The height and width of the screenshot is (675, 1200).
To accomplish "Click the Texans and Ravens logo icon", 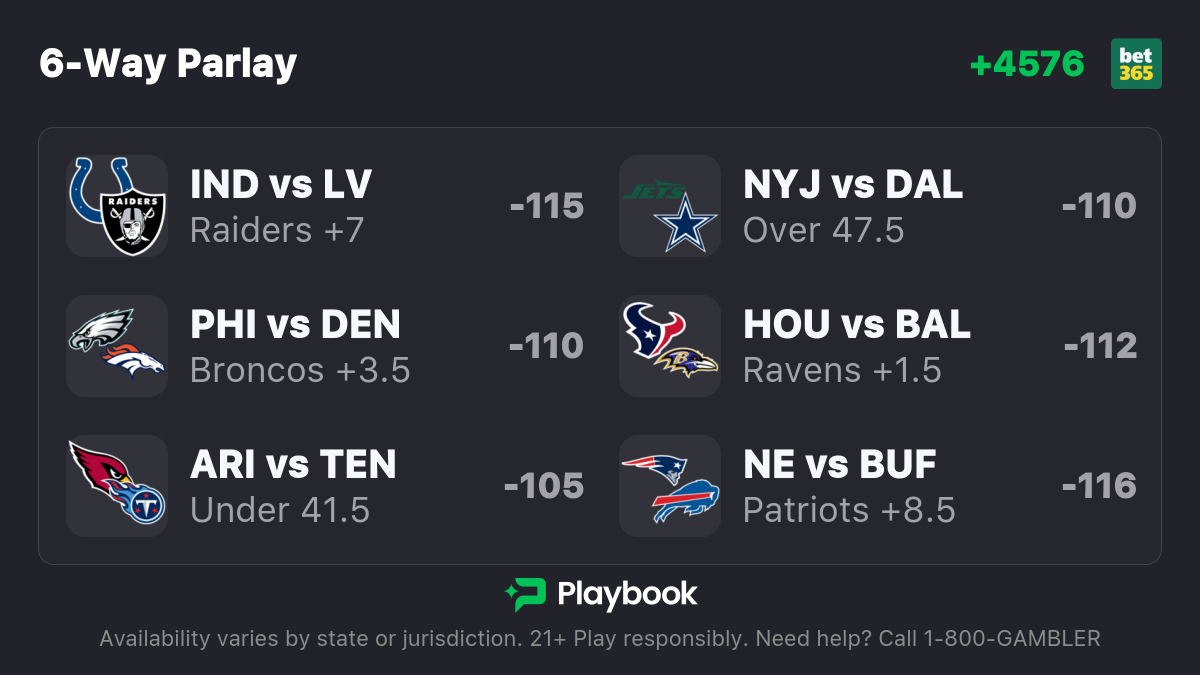I will click(x=669, y=346).
